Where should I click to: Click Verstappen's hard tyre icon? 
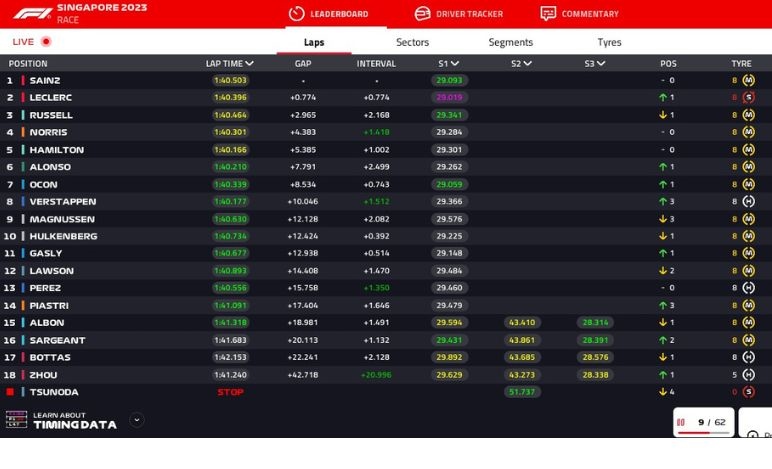tap(748, 202)
